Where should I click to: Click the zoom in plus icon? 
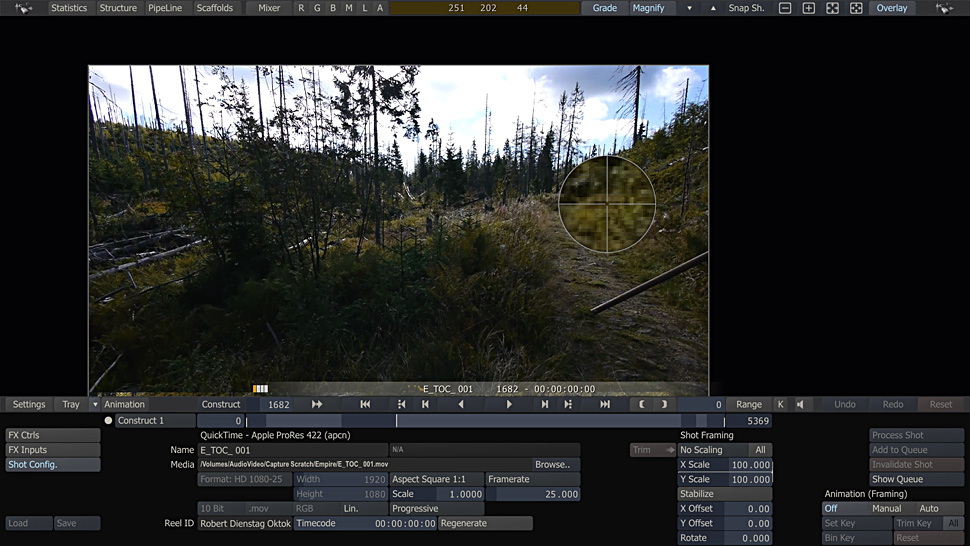809,8
